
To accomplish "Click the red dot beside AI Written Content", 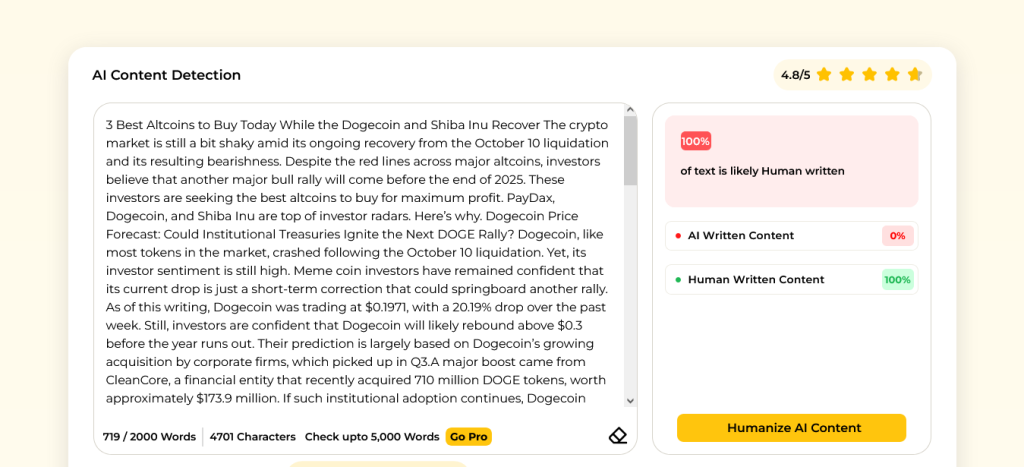I will click(678, 236).
